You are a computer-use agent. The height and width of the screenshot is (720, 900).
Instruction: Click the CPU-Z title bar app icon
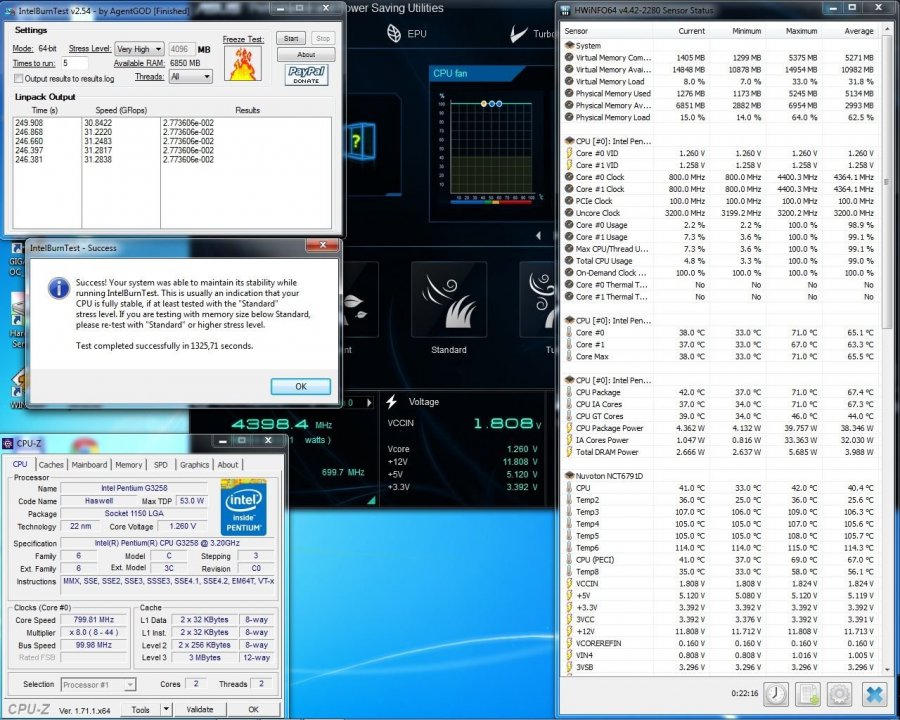click(x=8, y=443)
